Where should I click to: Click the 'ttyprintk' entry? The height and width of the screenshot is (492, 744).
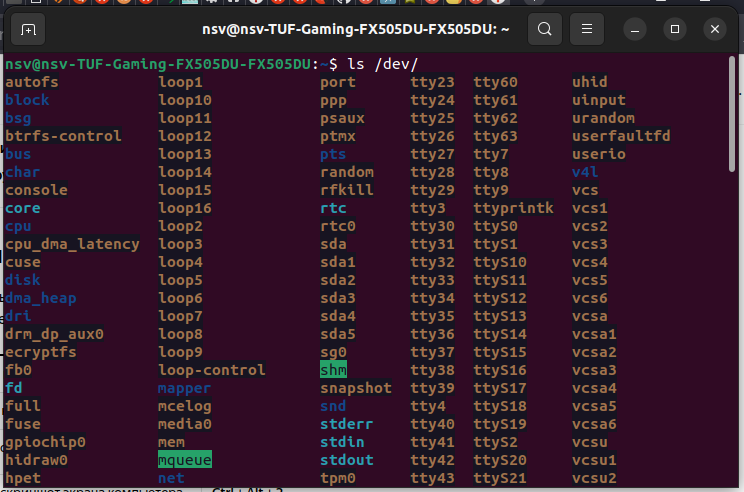tap(513, 208)
